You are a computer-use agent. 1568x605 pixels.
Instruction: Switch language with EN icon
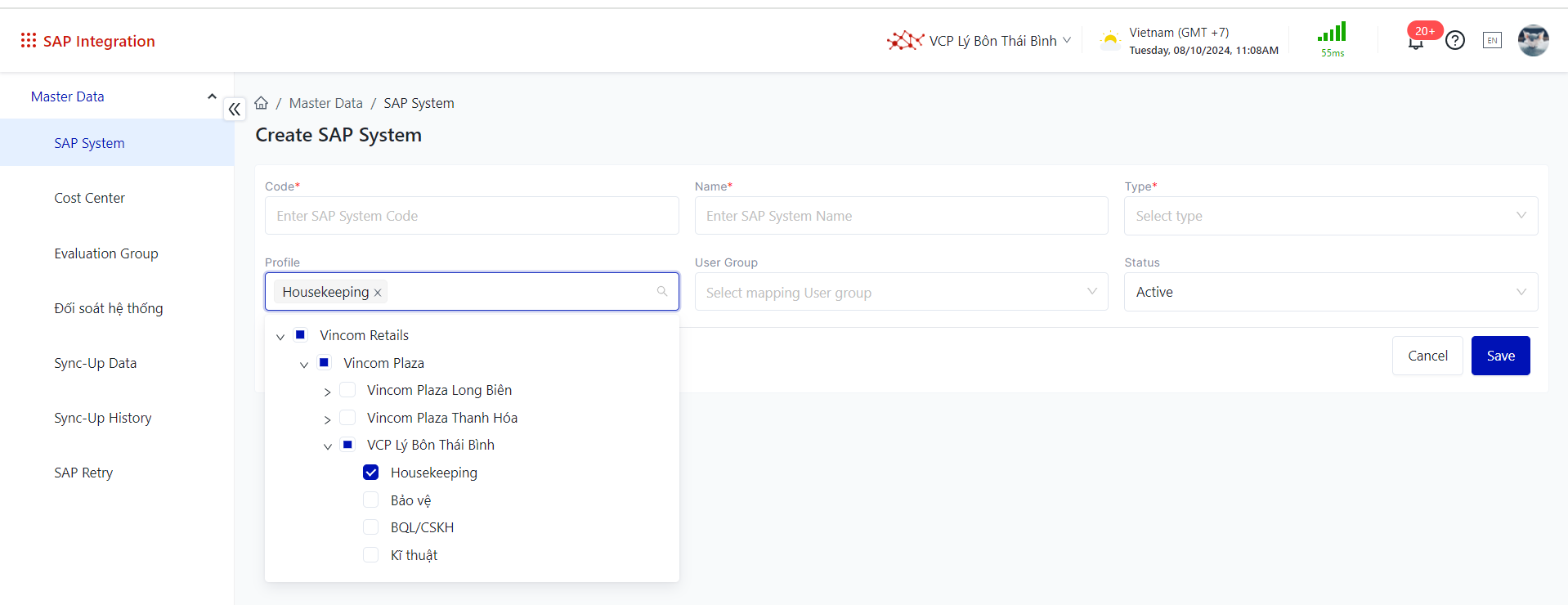[x=1492, y=40]
